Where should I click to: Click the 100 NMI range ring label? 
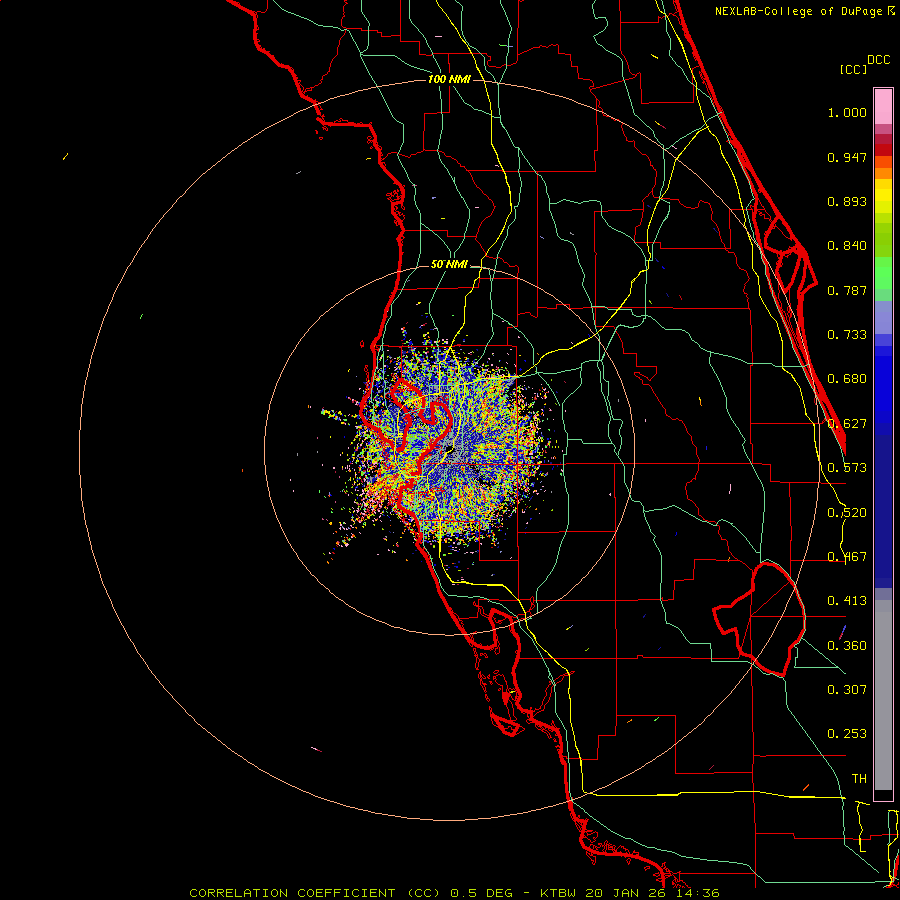pos(449,79)
